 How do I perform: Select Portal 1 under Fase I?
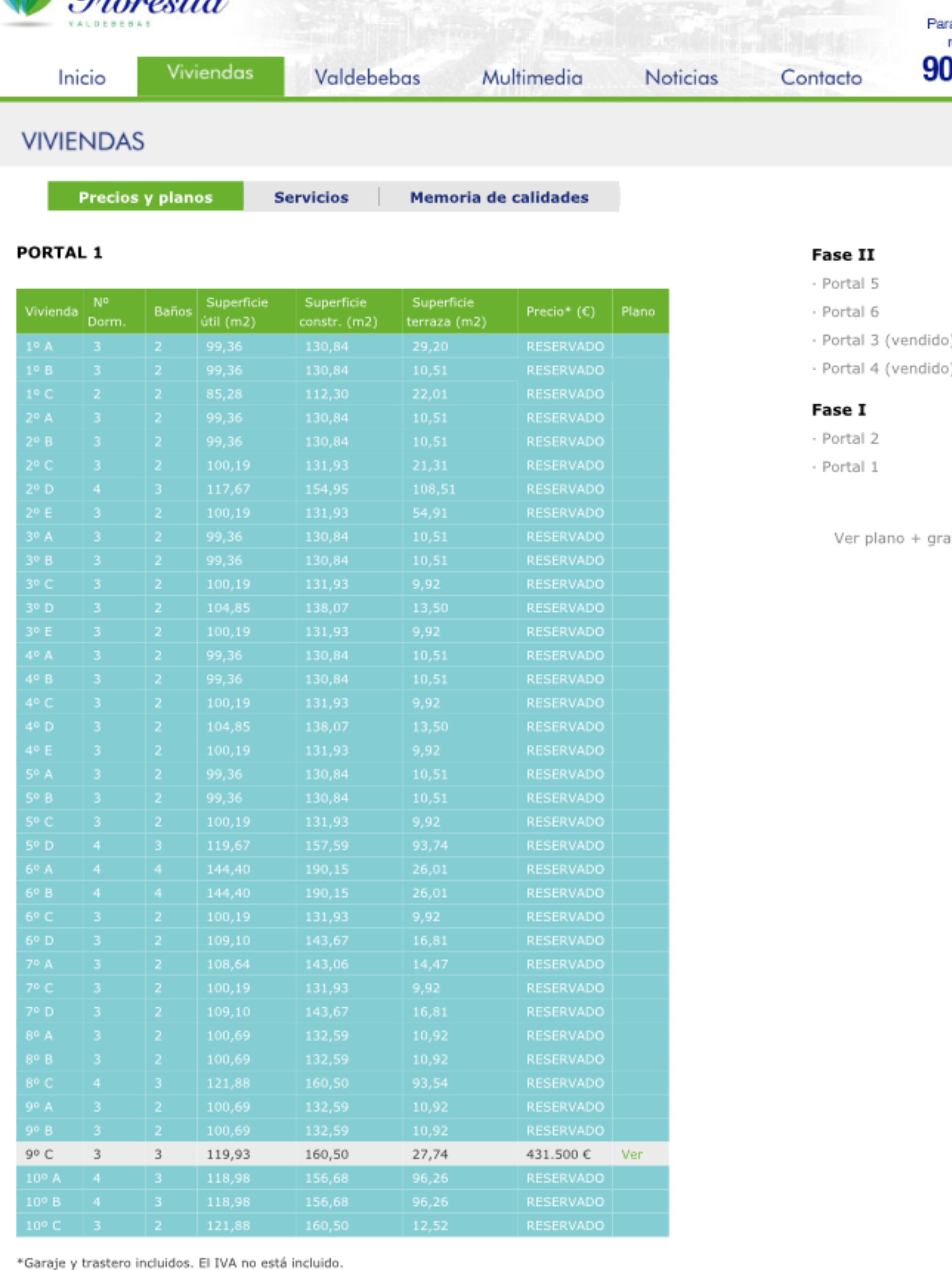point(850,467)
